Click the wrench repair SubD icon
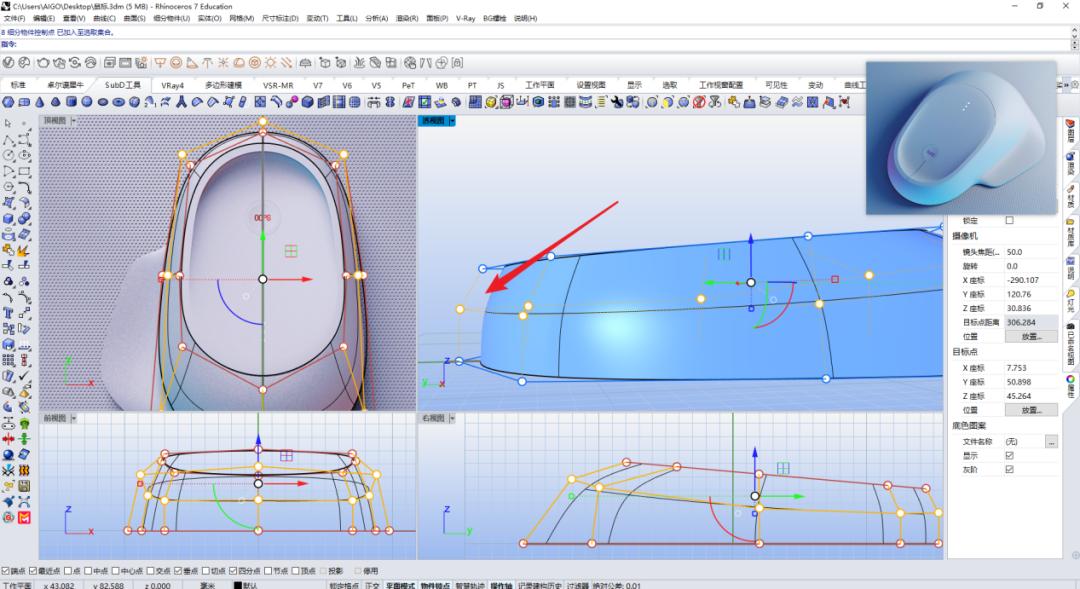This screenshot has width=1080, height=589. [617, 102]
